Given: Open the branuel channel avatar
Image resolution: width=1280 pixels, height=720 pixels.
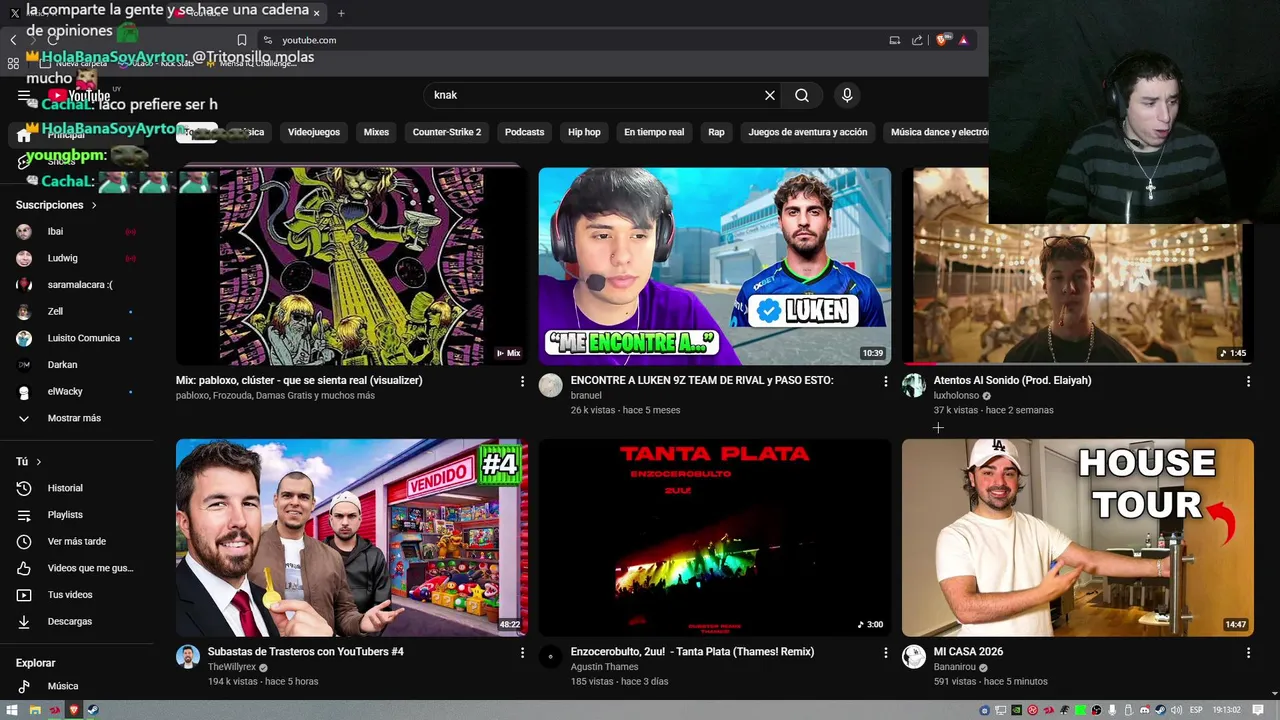Looking at the screenshot, I should coord(551,386).
